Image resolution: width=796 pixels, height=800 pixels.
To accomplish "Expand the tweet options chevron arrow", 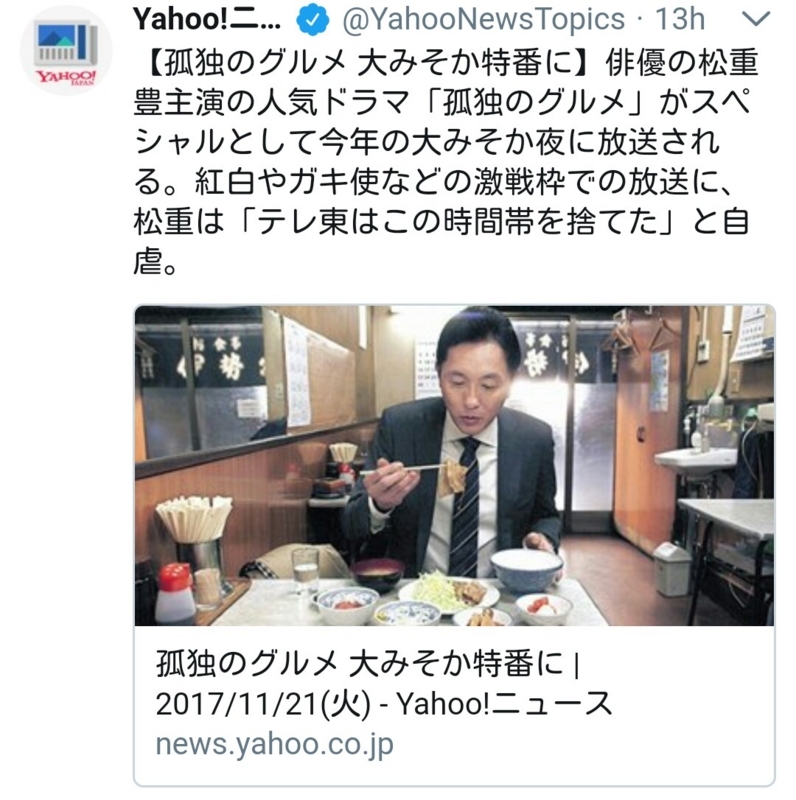I will click(x=755, y=19).
